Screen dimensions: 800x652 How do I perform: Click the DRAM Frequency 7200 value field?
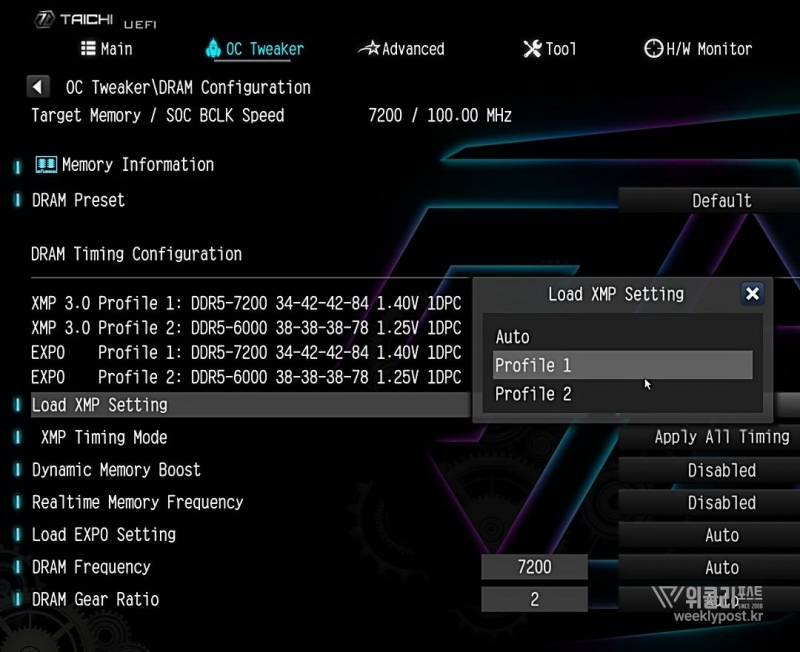tap(534, 567)
